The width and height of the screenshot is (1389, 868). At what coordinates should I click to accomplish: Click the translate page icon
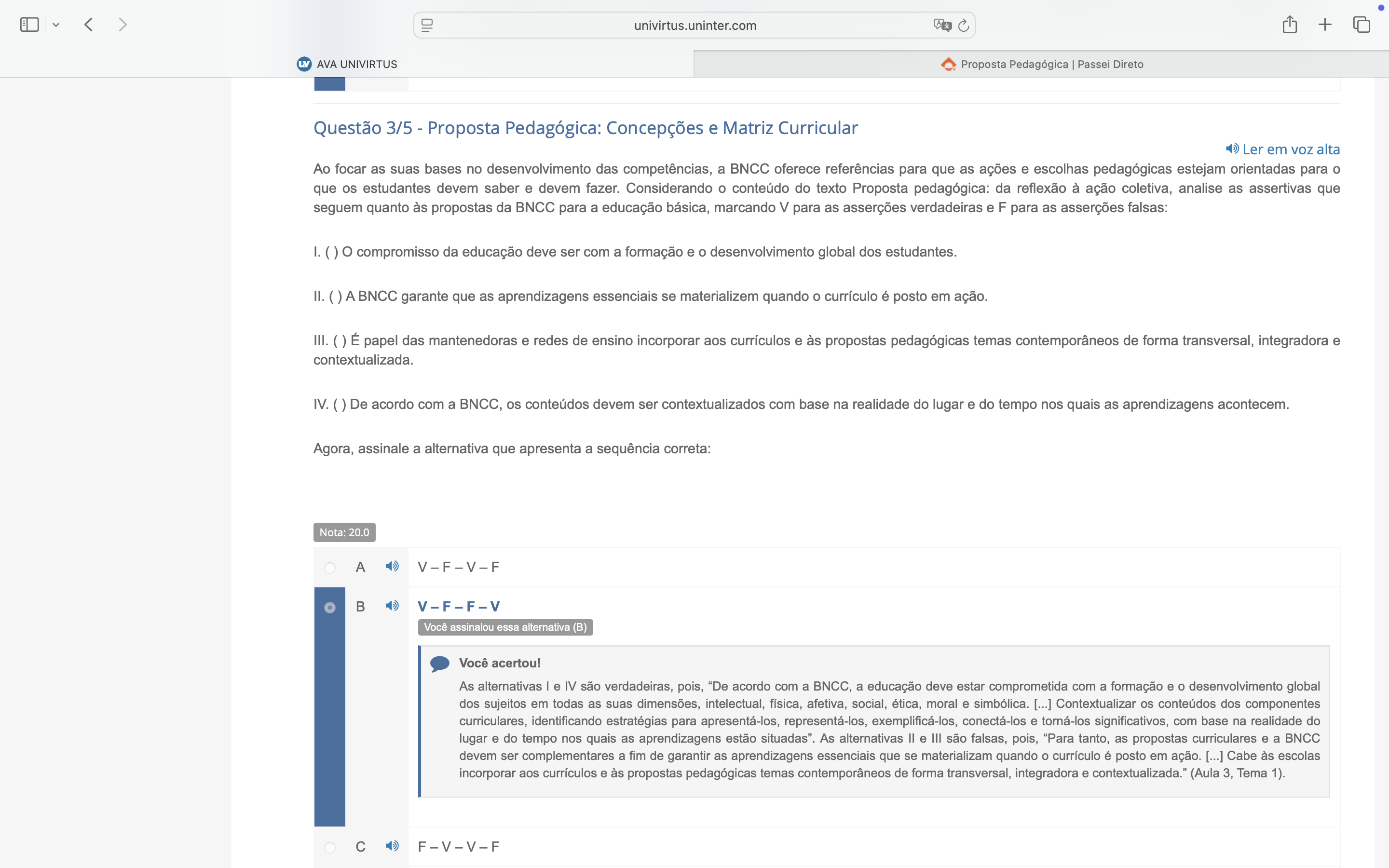click(941, 25)
